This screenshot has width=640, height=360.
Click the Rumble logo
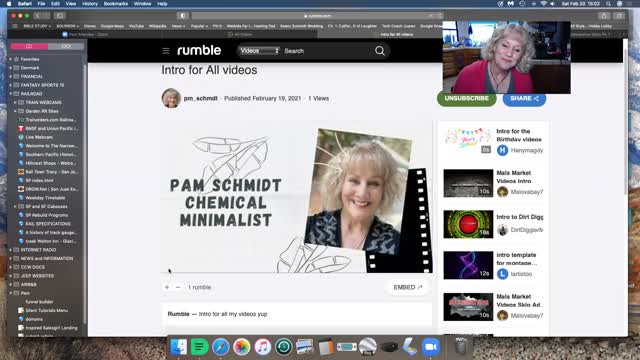(199, 50)
